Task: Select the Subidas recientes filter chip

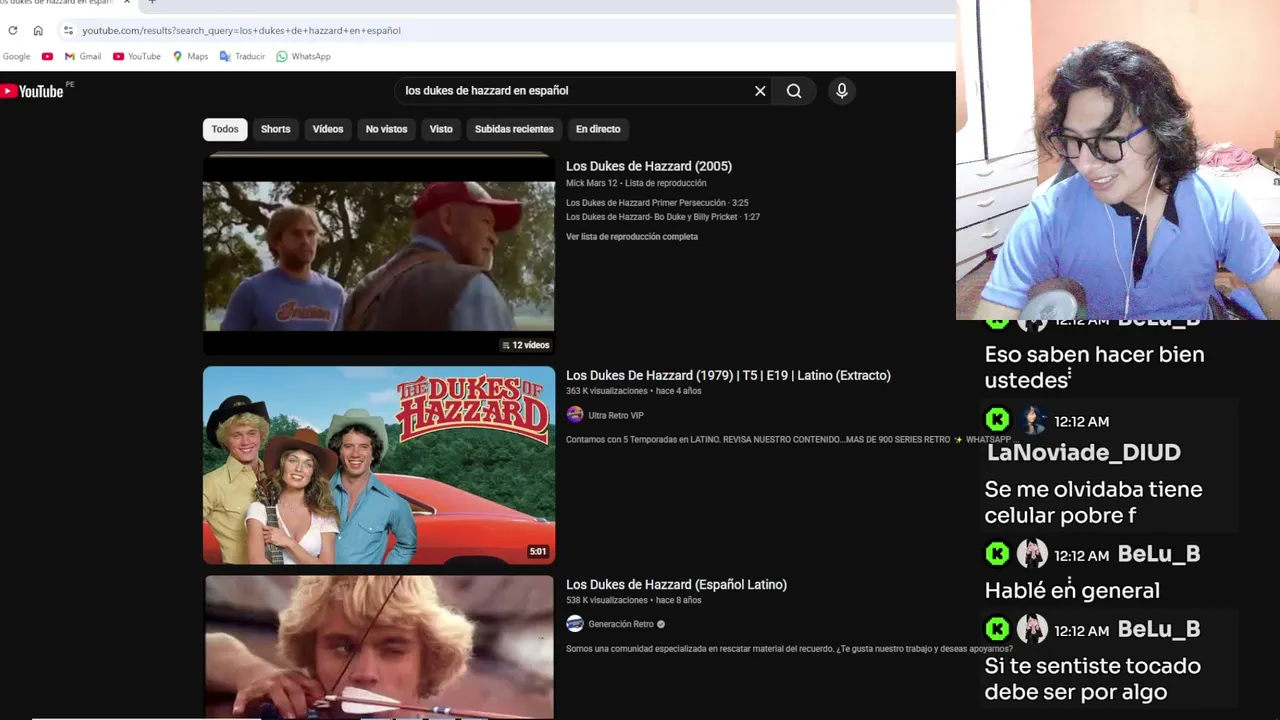Action: 514,129
